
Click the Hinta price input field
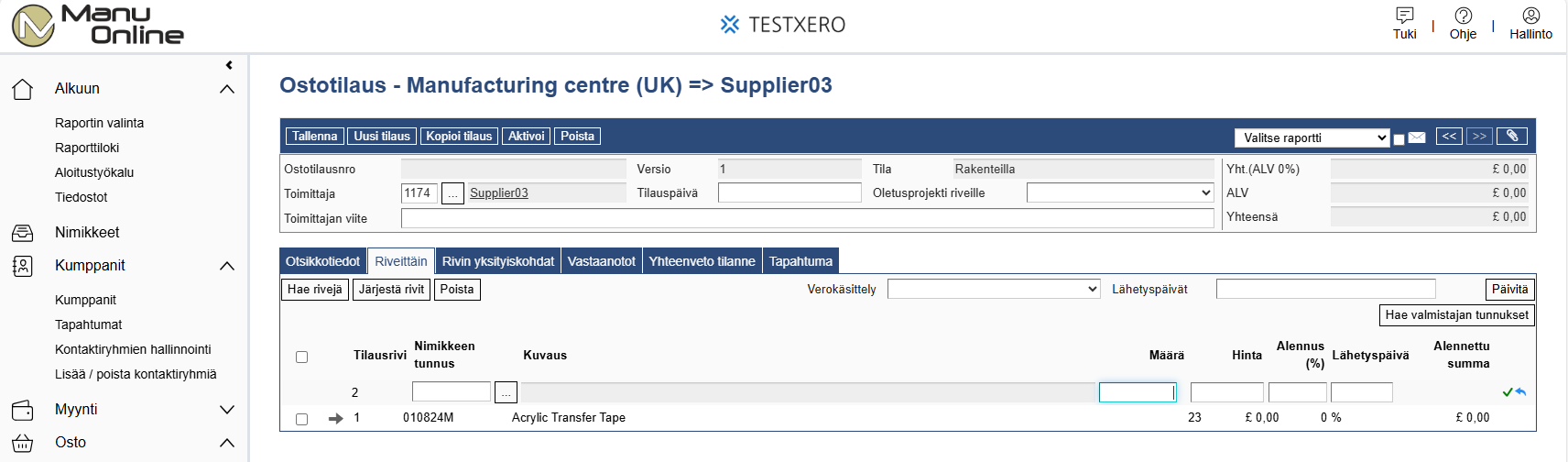pyautogui.click(x=1226, y=392)
